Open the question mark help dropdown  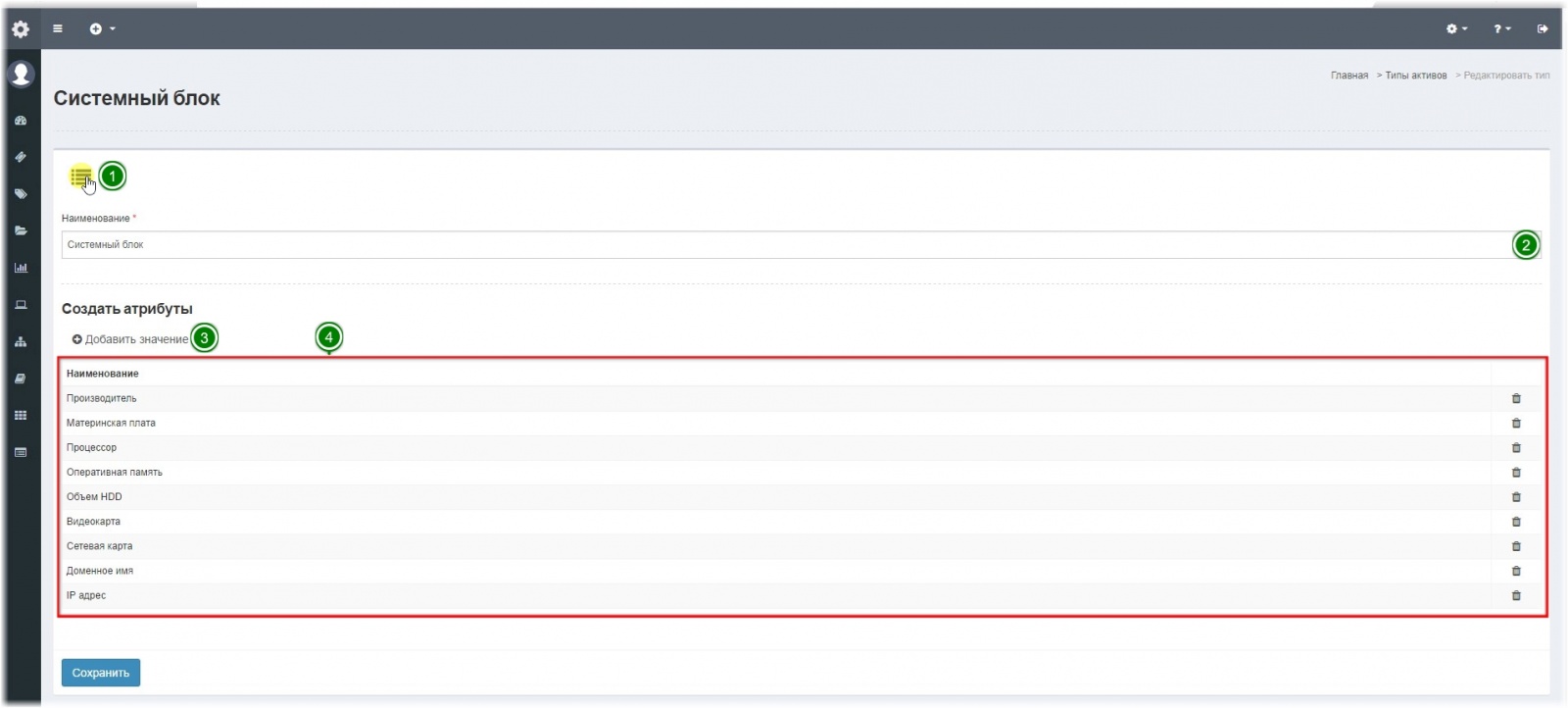tap(1501, 28)
